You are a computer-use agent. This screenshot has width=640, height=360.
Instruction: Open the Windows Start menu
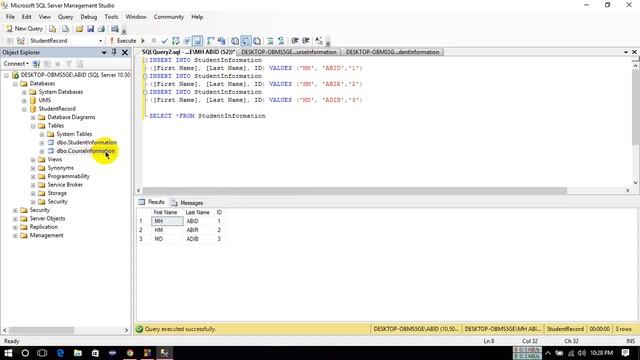click(x=8, y=353)
